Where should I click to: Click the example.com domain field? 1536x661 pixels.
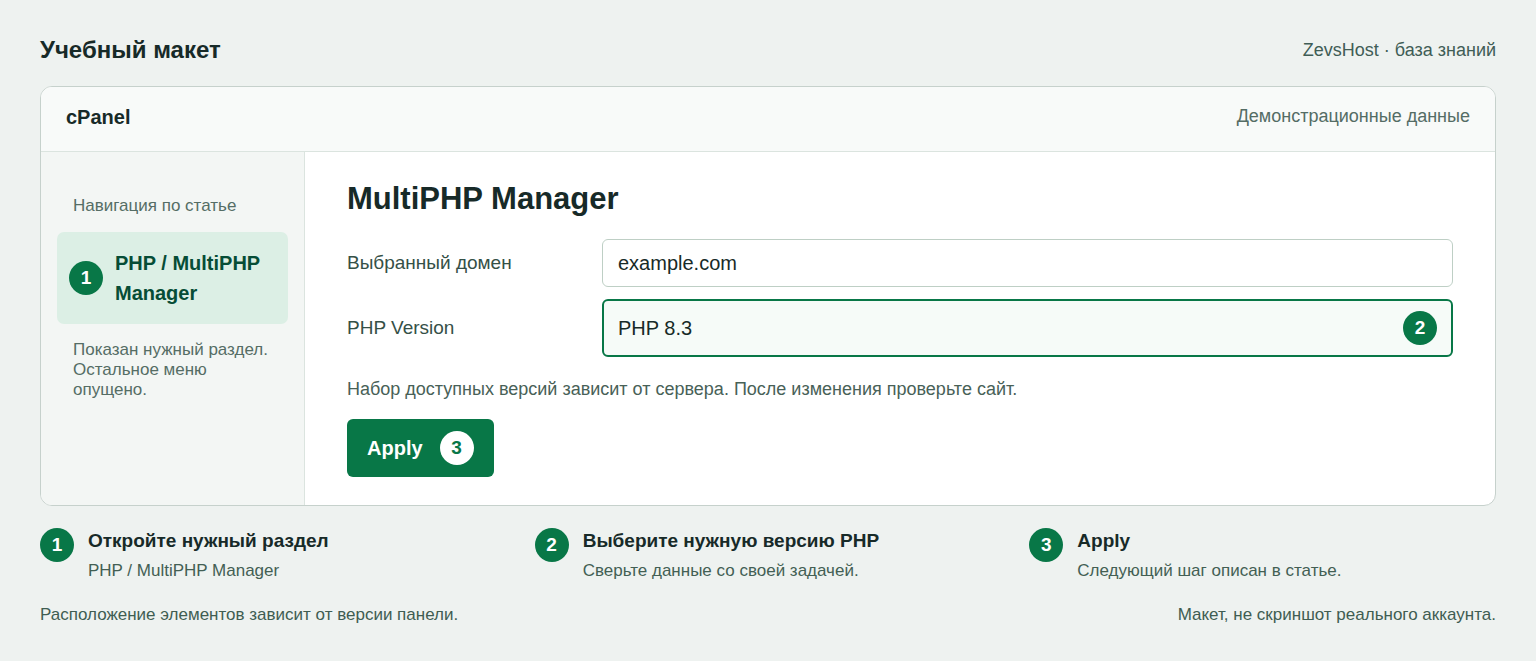pos(1027,263)
